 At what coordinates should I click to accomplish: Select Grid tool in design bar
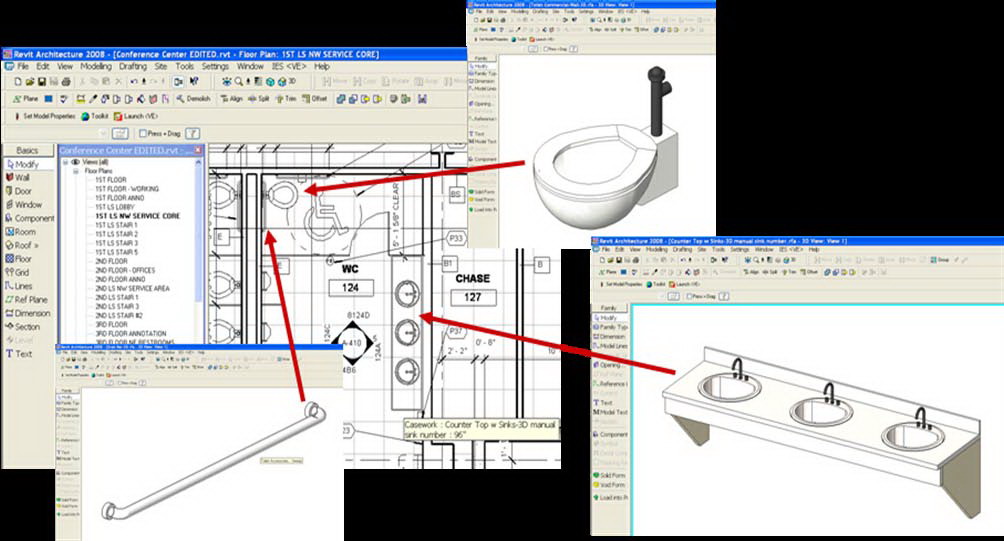[x=17, y=272]
